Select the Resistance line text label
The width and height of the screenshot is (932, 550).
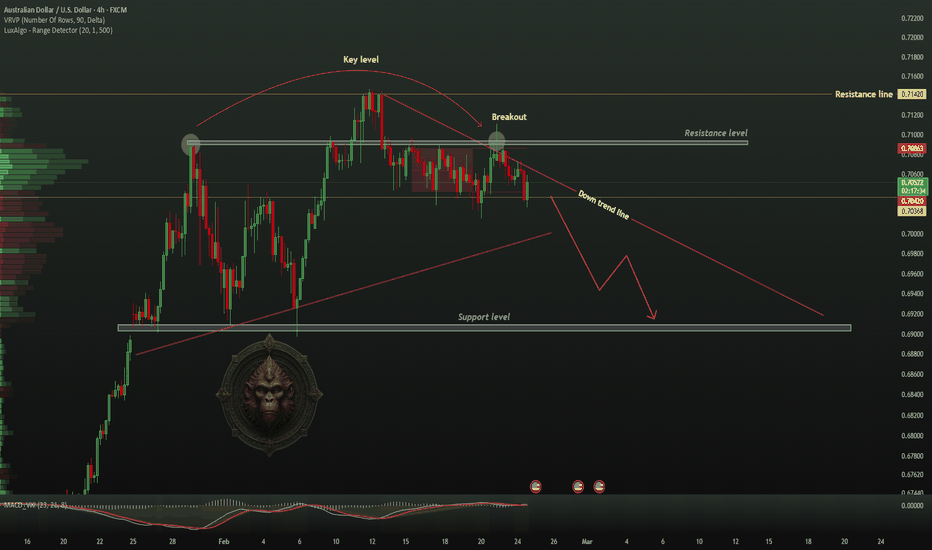click(864, 94)
